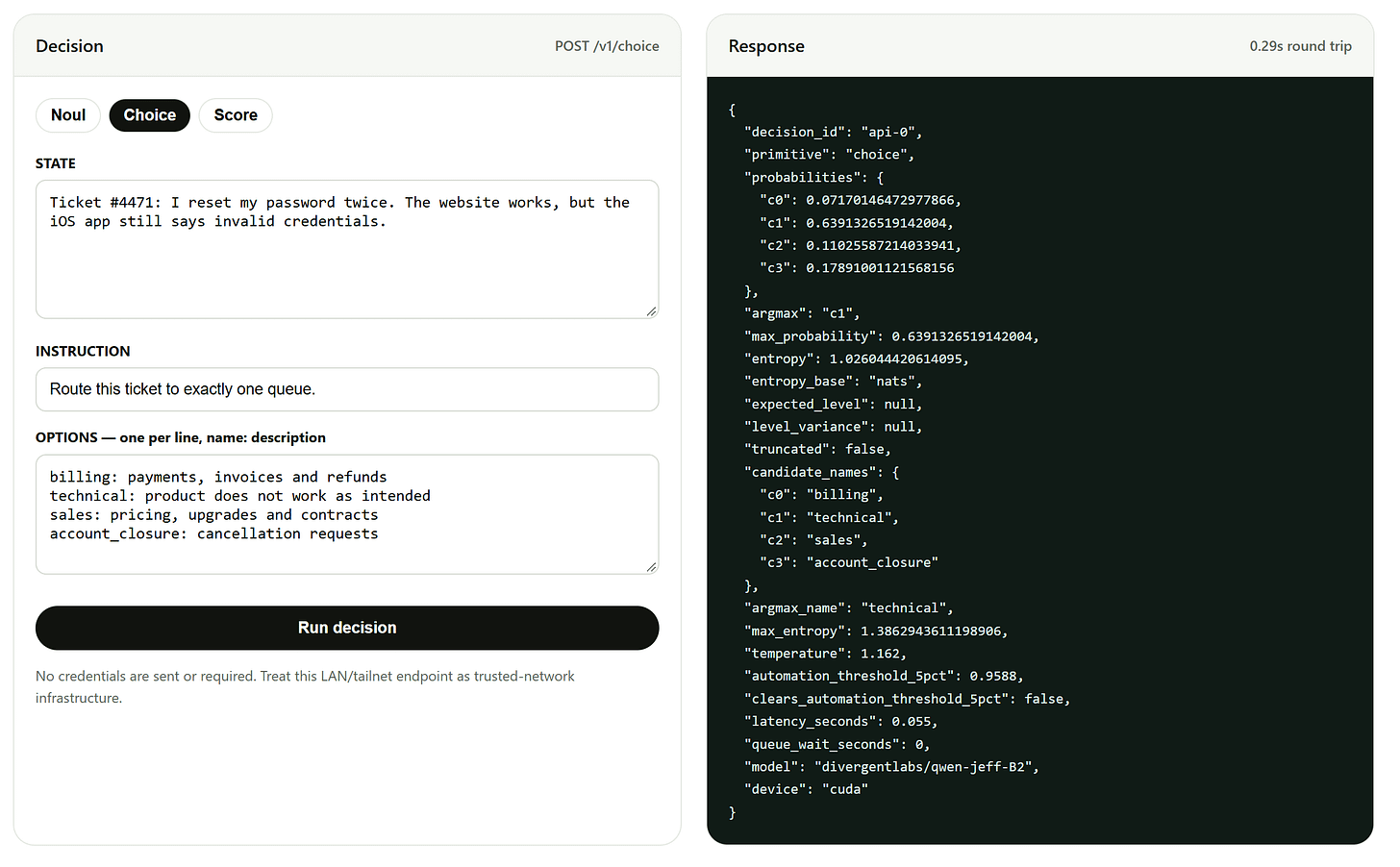Click the "entropy_base": "nats" line
The height and width of the screenshot is (867, 1400).
(833, 382)
